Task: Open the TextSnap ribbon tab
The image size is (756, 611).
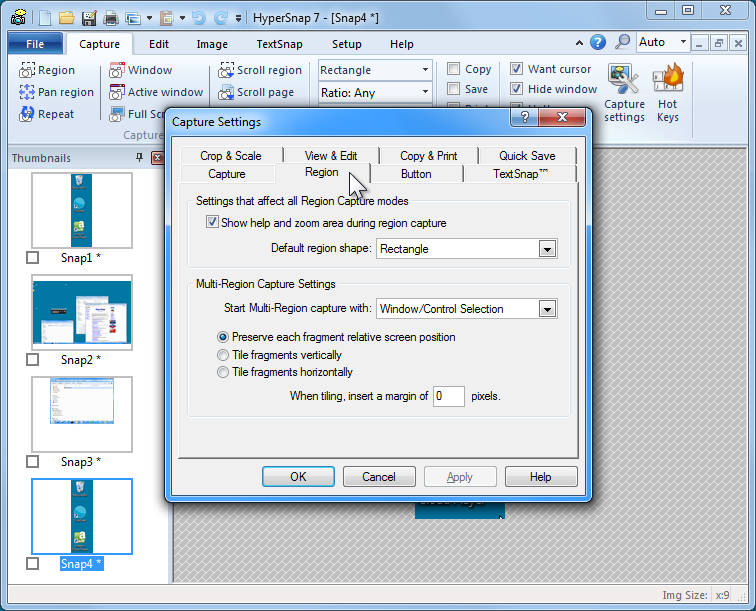Action: [x=279, y=44]
